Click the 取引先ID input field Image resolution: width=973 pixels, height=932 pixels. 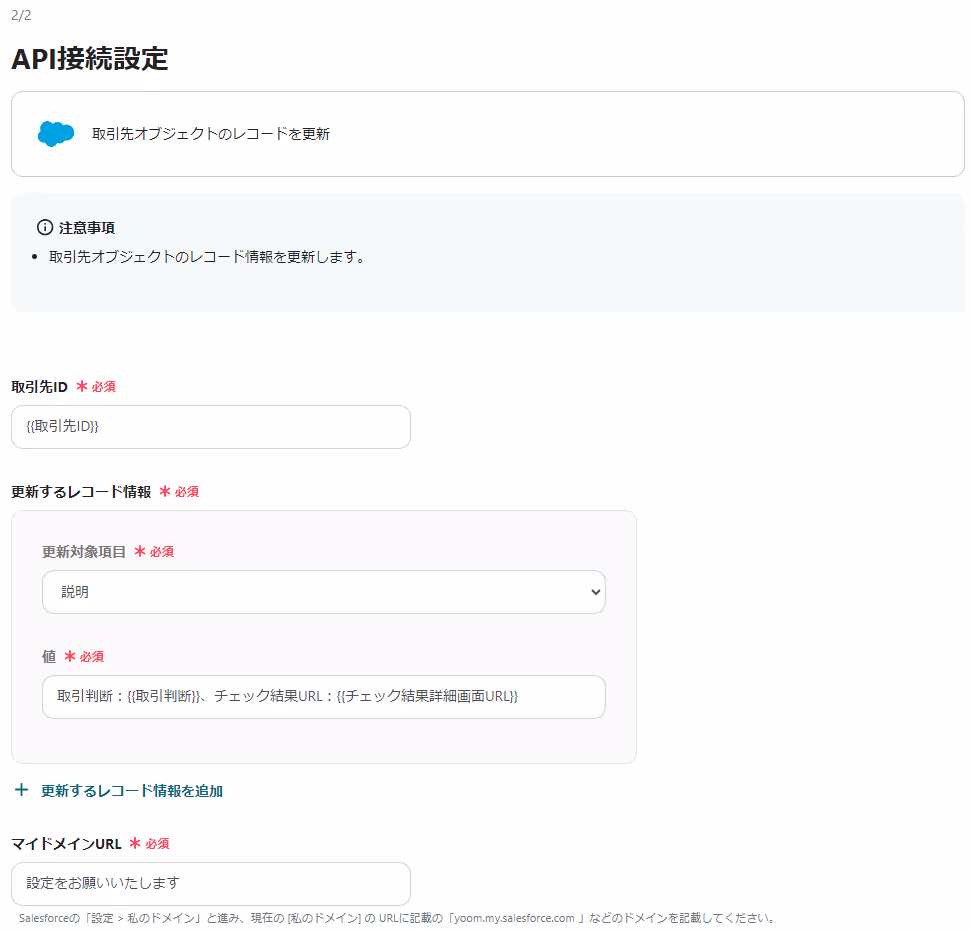[211, 427]
